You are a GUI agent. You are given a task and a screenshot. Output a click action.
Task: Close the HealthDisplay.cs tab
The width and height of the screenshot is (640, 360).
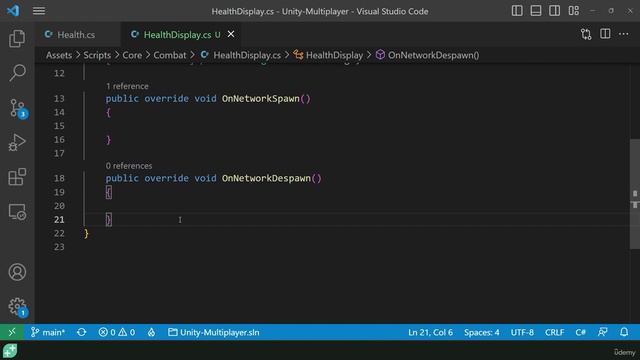(231, 34)
